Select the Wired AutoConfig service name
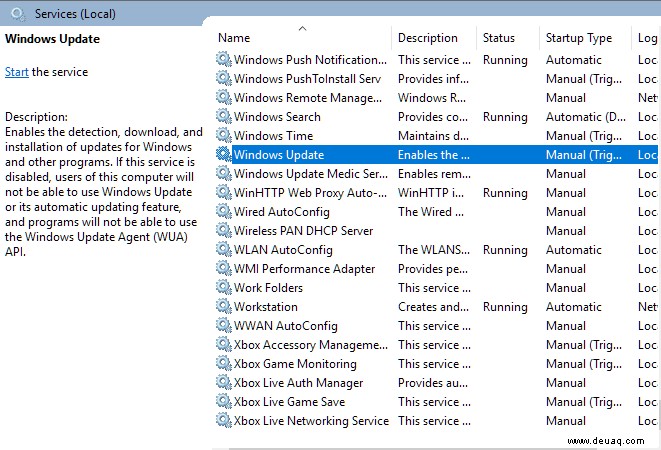Screen dimensions: 661x450 click(x=282, y=212)
